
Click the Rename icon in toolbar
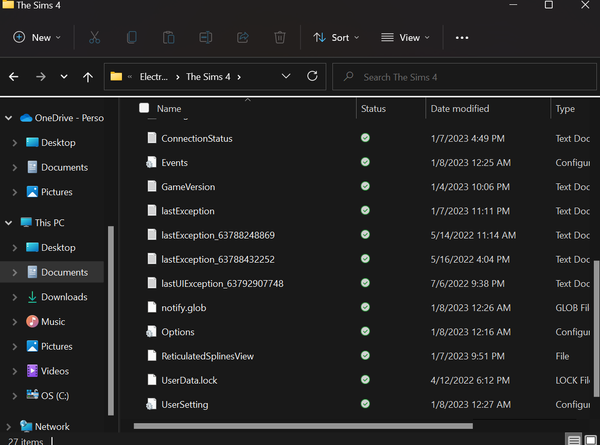(205, 37)
